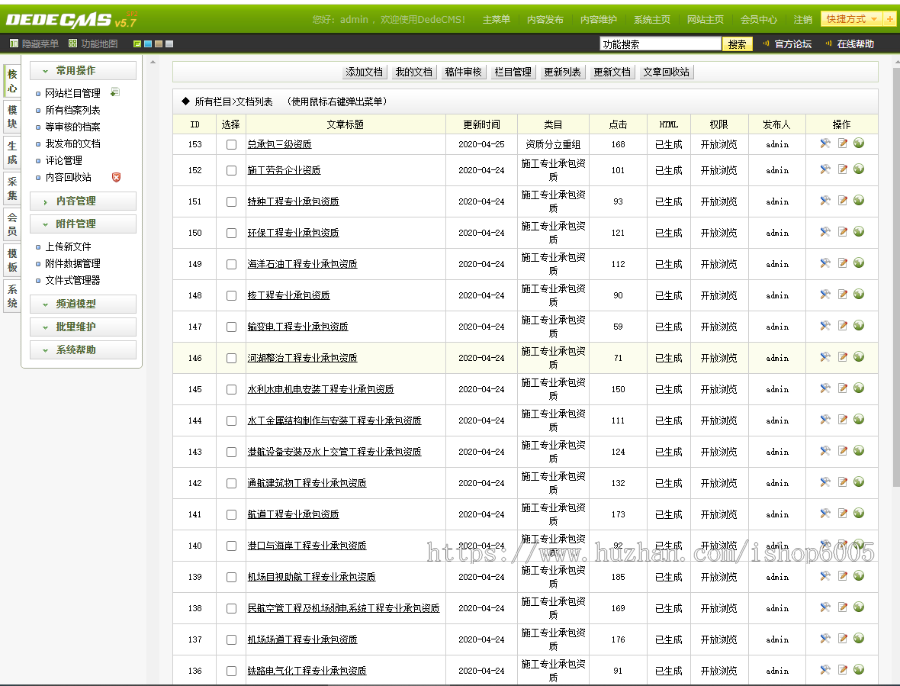
Task: Tick the checkbox in row 141
Action: tap(231, 515)
